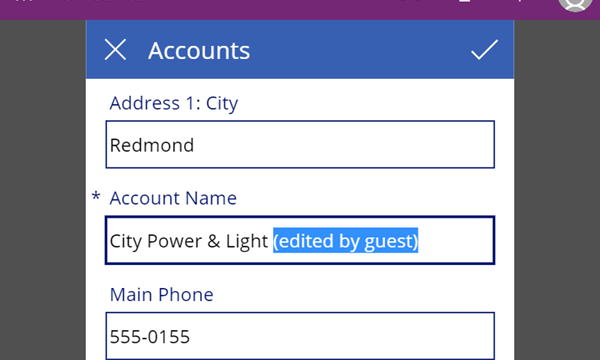Click the highlighted "(edited by guest)" text
600x360 pixels.
pyautogui.click(x=346, y=241)
